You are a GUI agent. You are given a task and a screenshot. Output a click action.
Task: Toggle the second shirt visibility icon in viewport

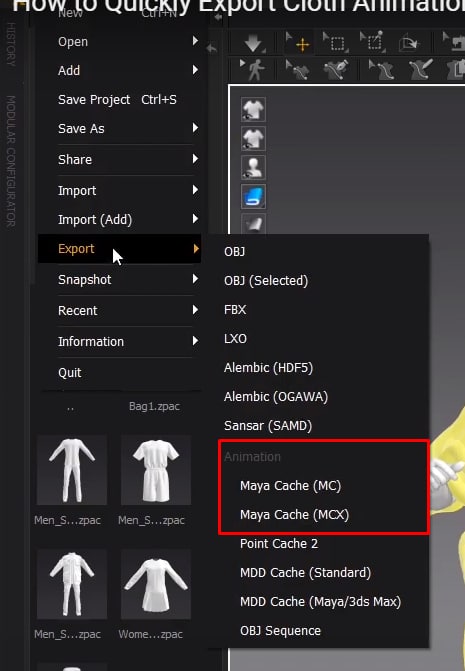[253, 139]
